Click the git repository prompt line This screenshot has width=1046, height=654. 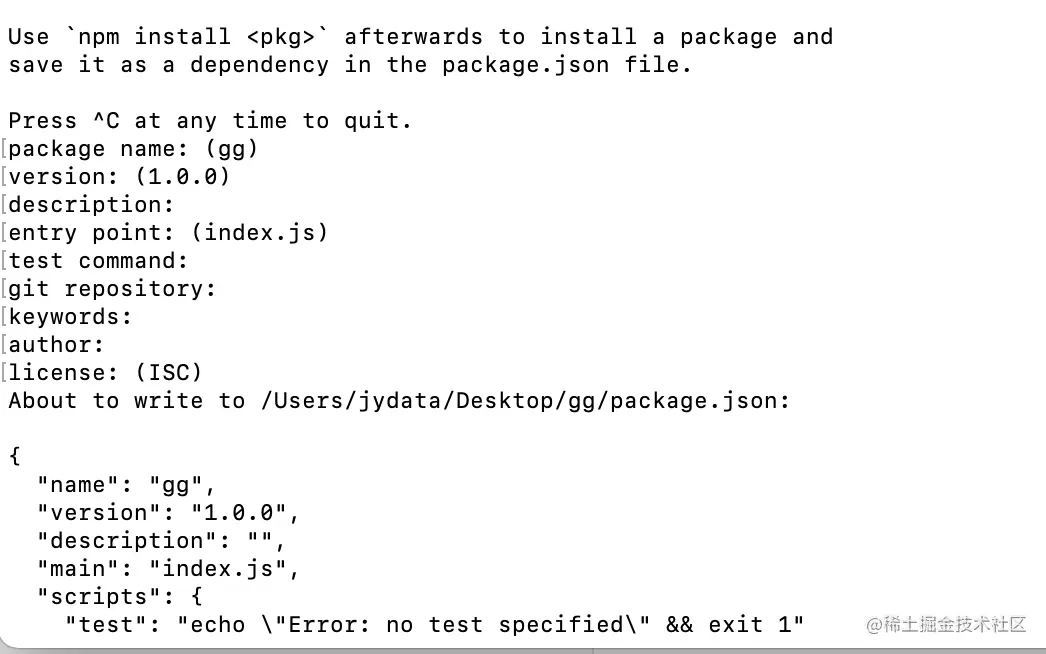(x=112, y=289)
